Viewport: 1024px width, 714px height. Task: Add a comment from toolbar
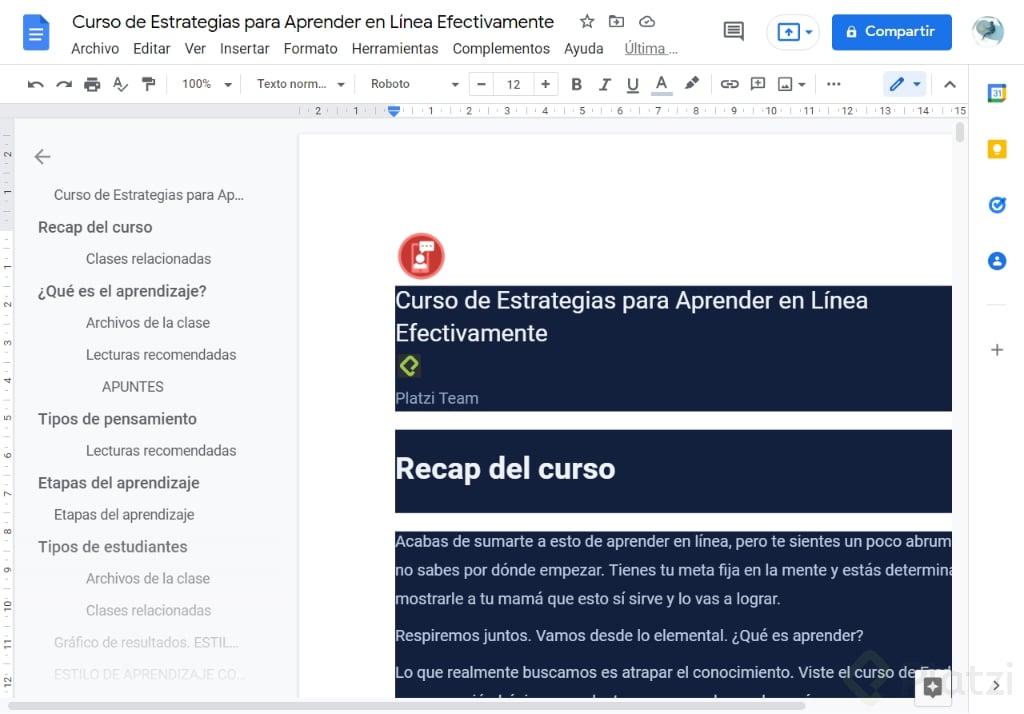point(758,84)
